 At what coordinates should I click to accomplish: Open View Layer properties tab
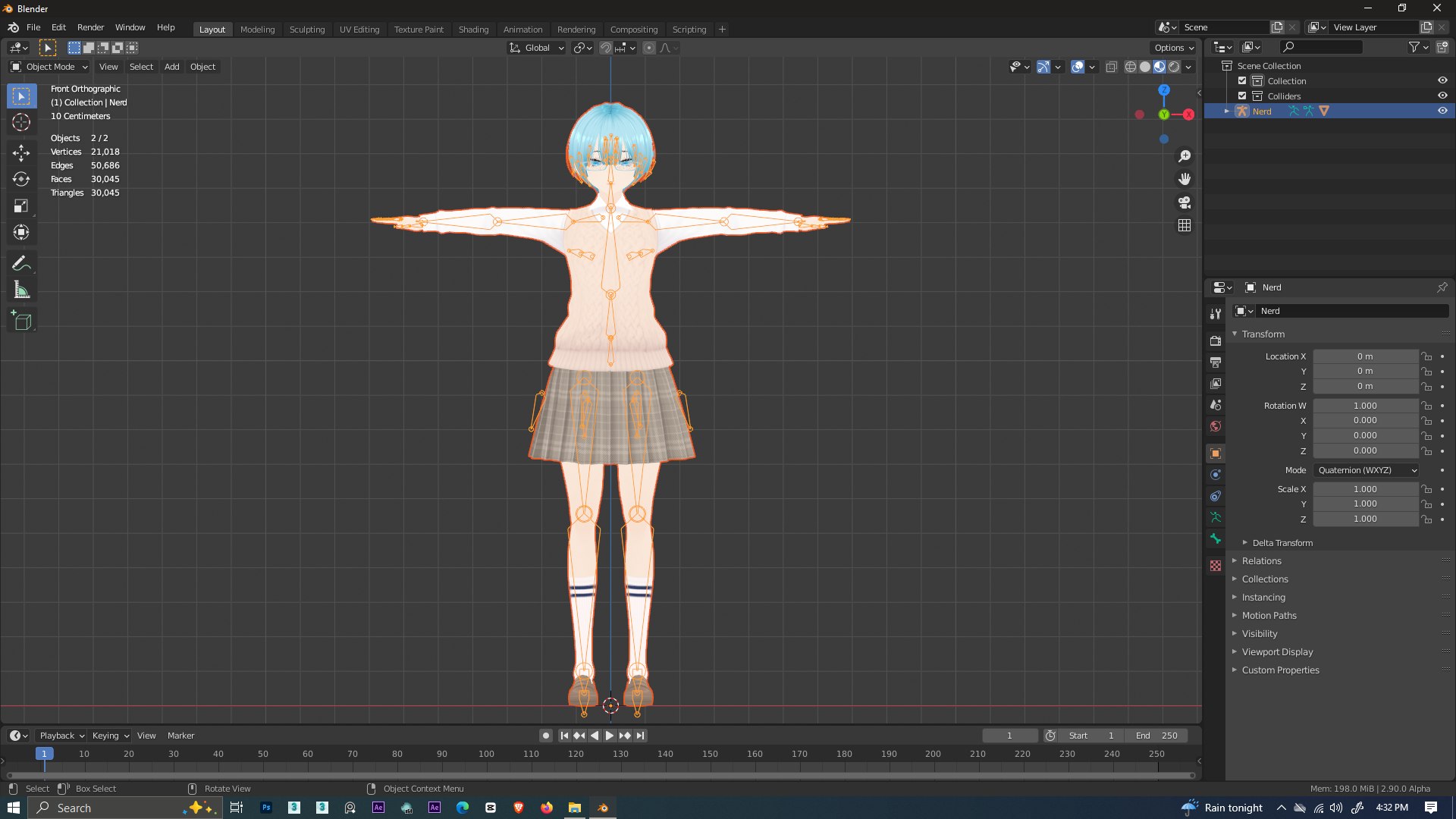[x=1216, y=384]
